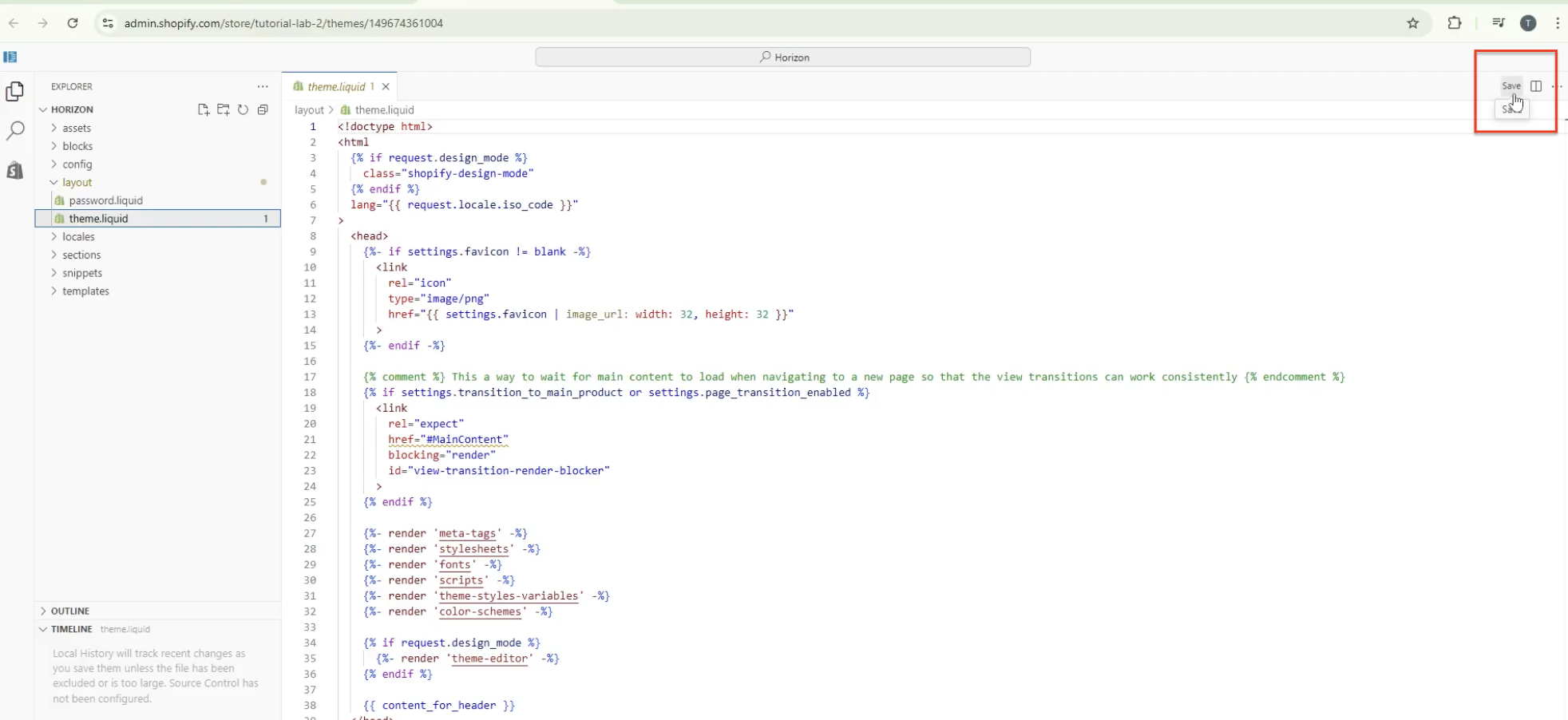This screenshot has height=720, width=1568.
Task: Click layout in the breadcrumb path
Action: [309, 110]
